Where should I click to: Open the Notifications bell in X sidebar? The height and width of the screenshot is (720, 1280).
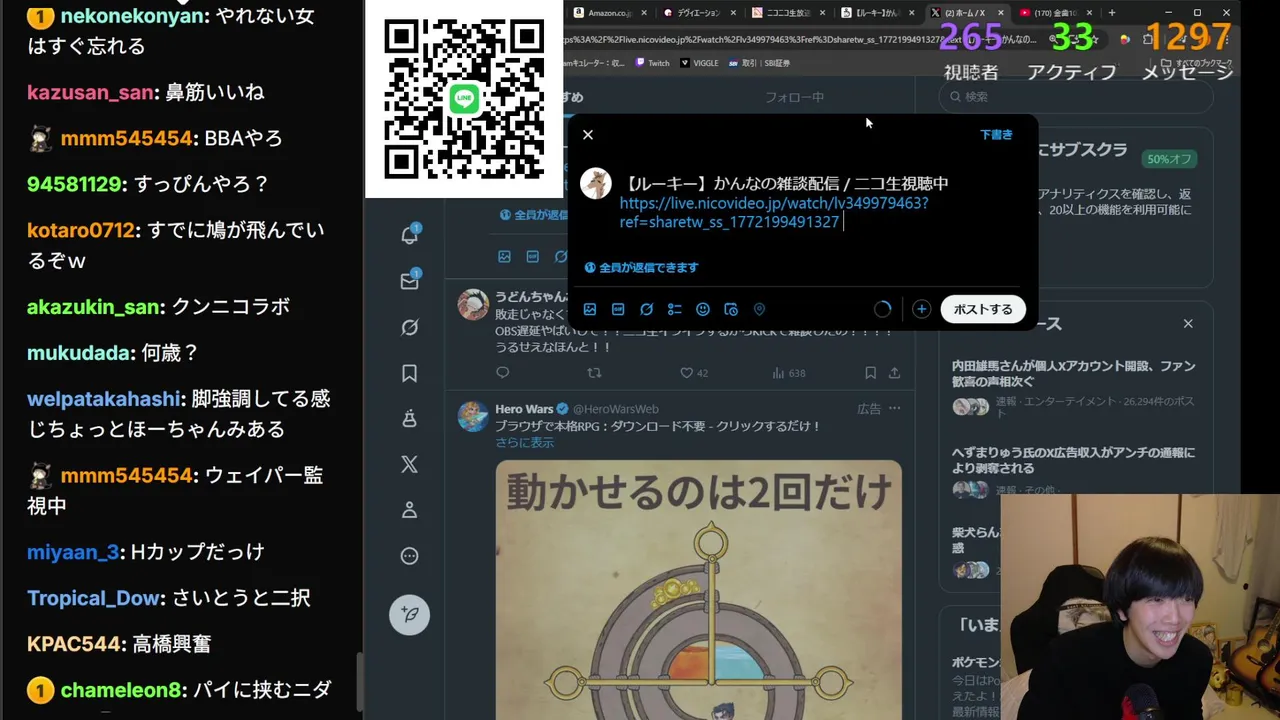click(410, 235)
